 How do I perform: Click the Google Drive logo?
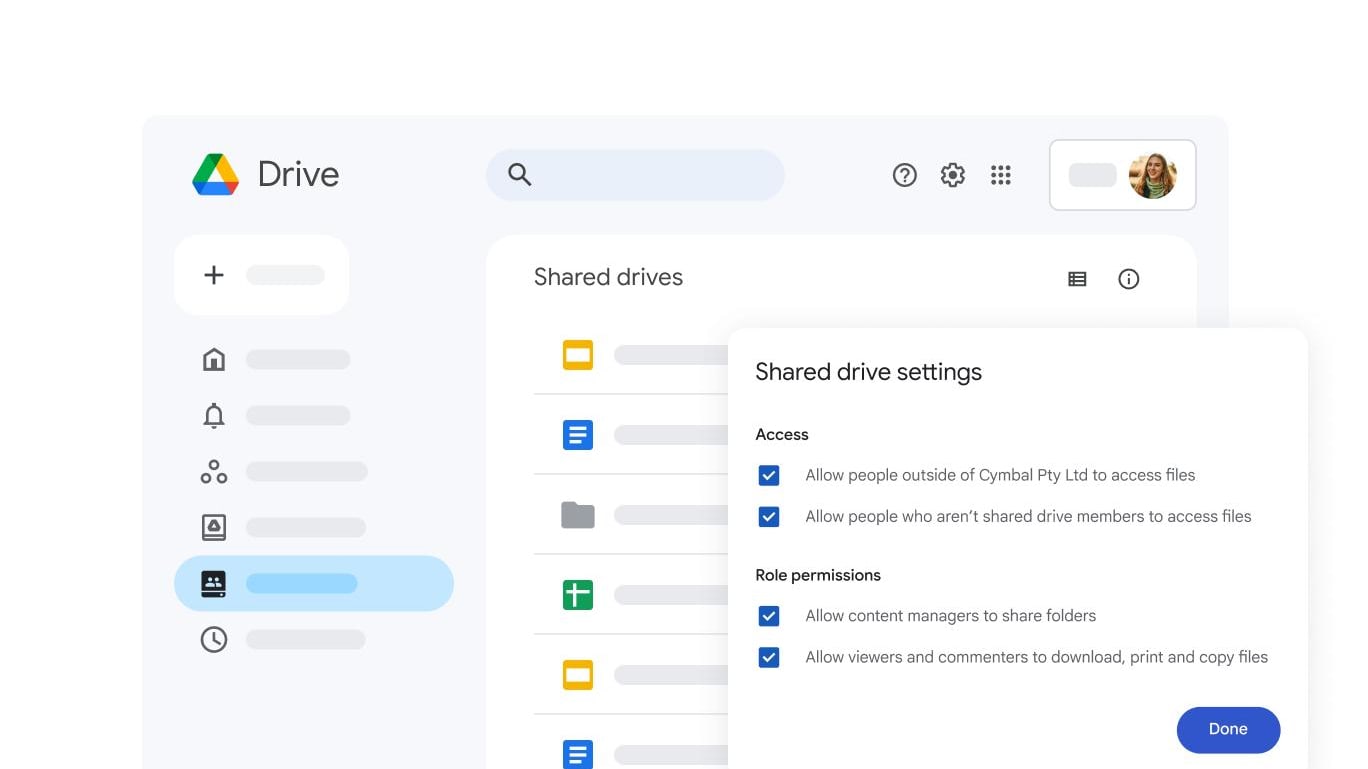[216, 174]
